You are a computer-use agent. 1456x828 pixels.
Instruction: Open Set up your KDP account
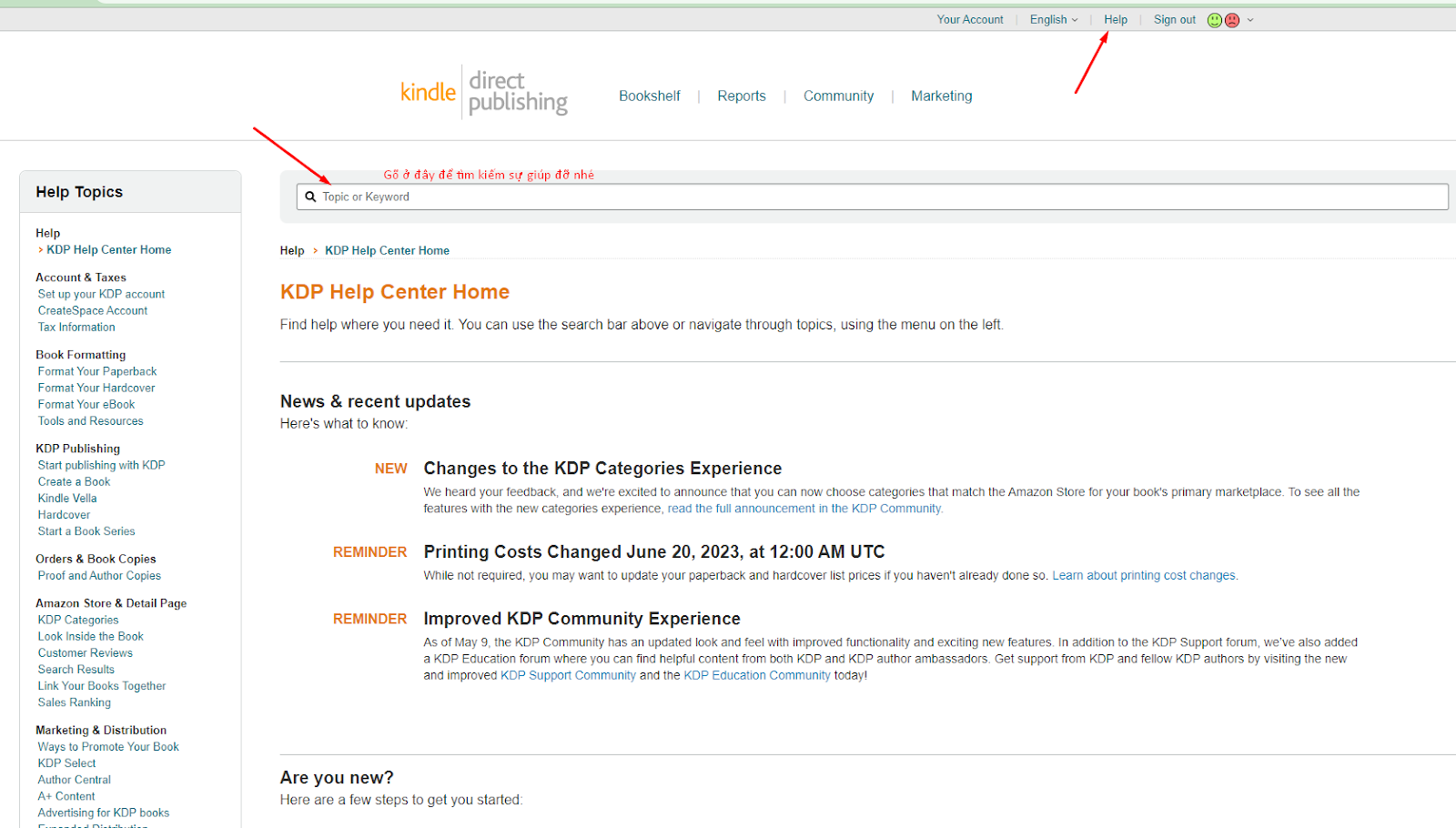[x=101, y=294]
